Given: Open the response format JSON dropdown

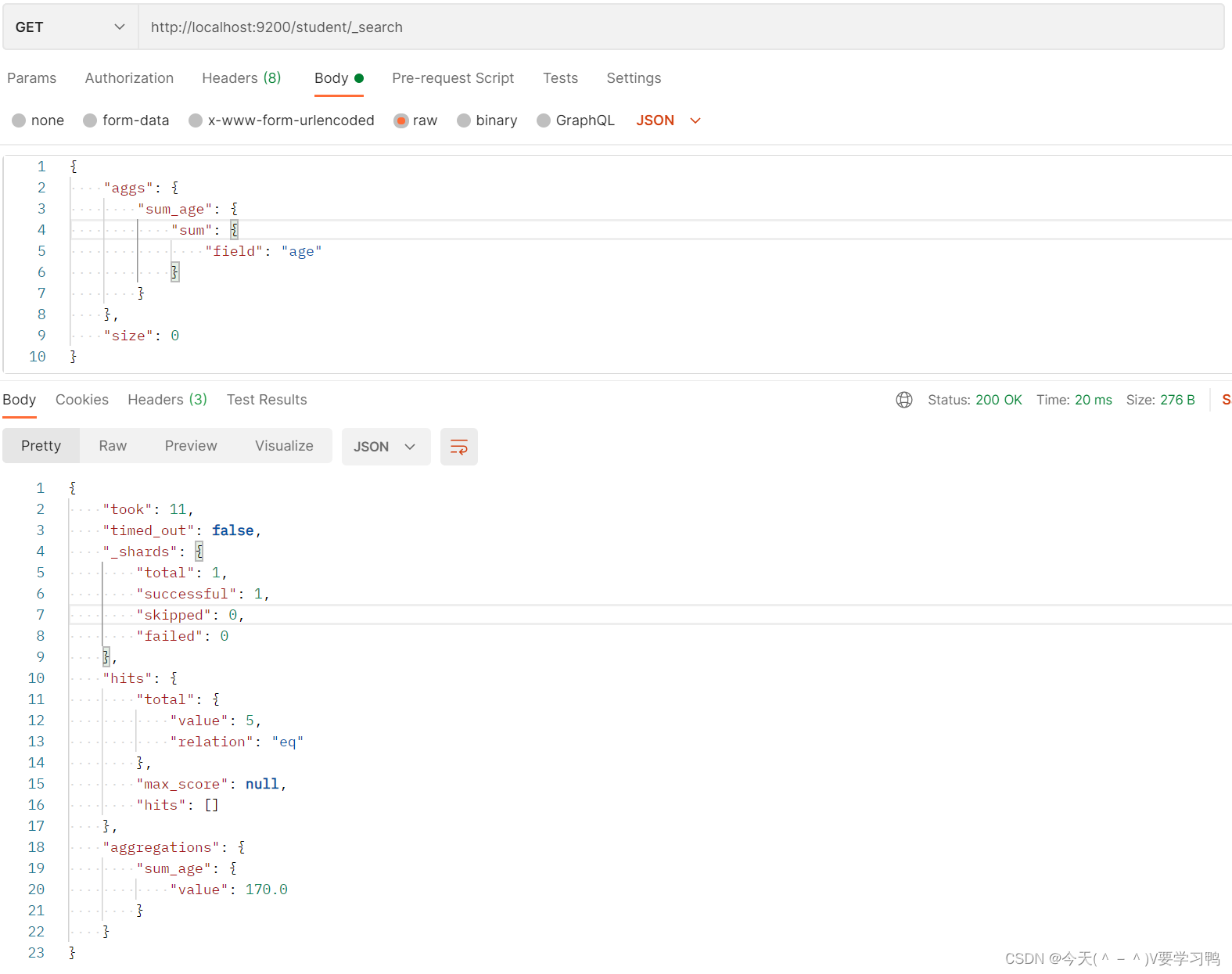Looking at the screenshot, I should pyautogui.click(x=386, y=447).
